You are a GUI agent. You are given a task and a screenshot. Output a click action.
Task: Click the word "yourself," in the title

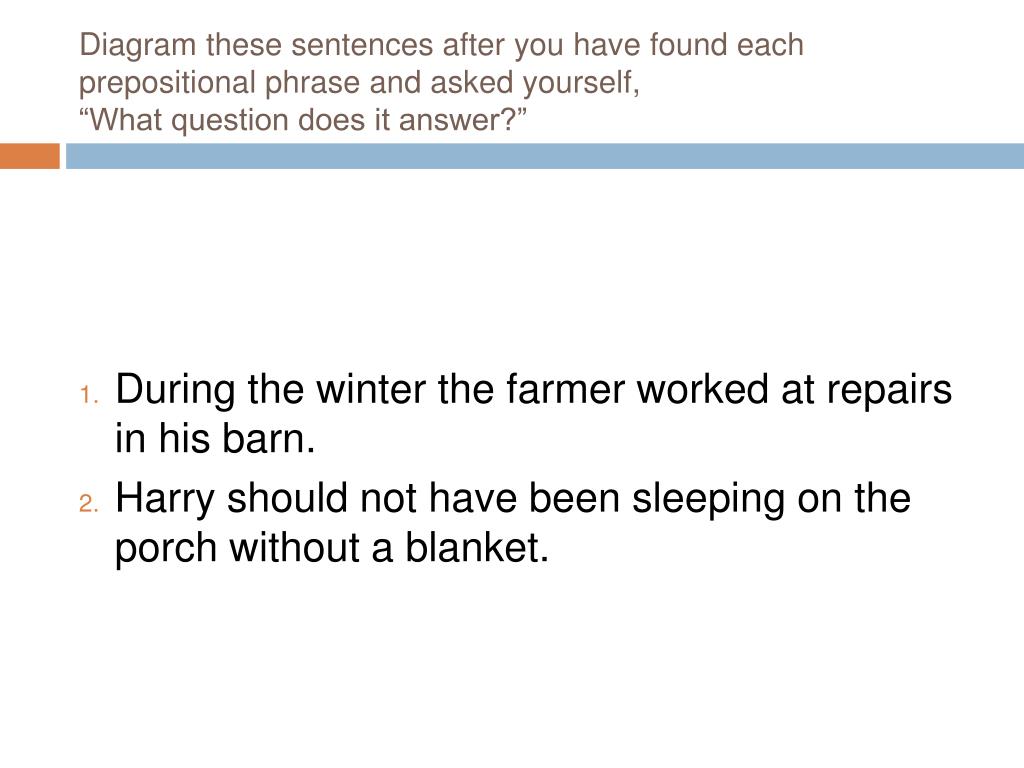tap(581, 84)
